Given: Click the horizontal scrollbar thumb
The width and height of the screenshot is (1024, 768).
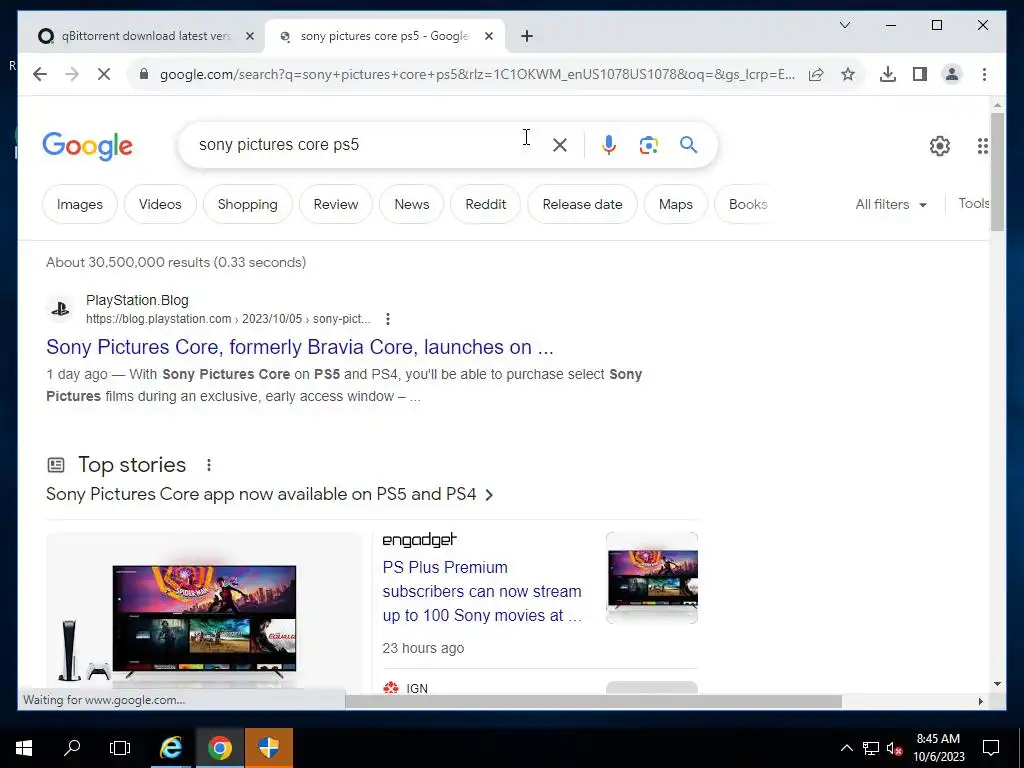Looking at the screenshot, I should click(593, 701).
